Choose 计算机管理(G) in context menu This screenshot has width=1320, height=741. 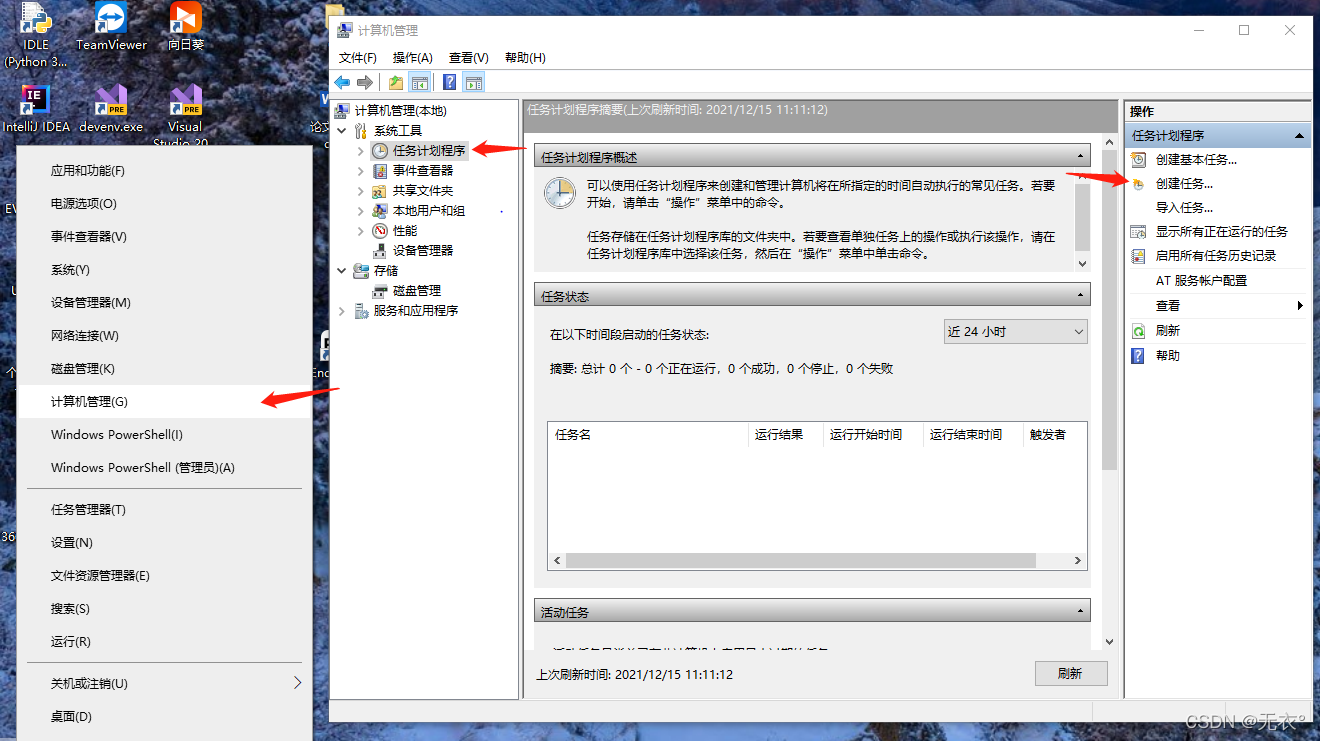165,402
